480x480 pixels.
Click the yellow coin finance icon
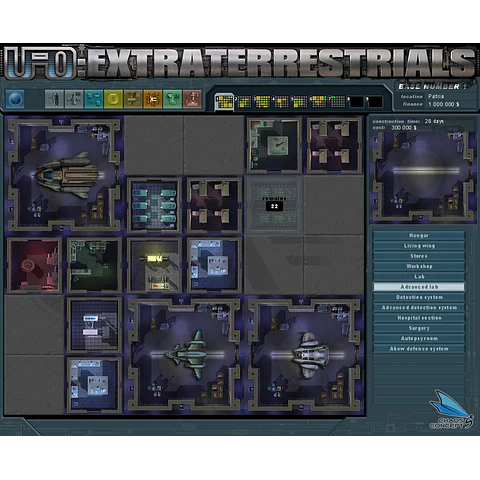pos(113,99)
